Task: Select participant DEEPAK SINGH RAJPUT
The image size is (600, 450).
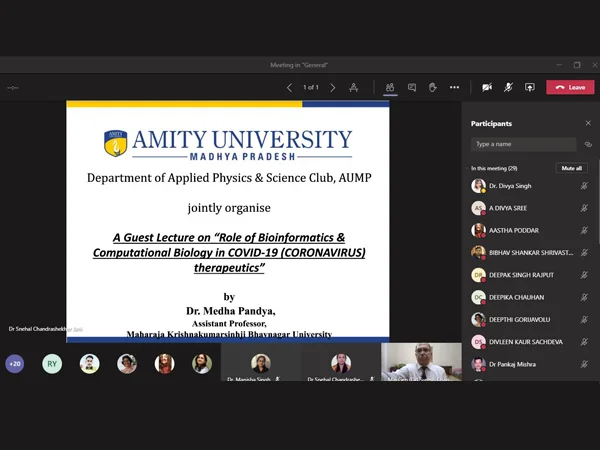Action: coord(529,275)
